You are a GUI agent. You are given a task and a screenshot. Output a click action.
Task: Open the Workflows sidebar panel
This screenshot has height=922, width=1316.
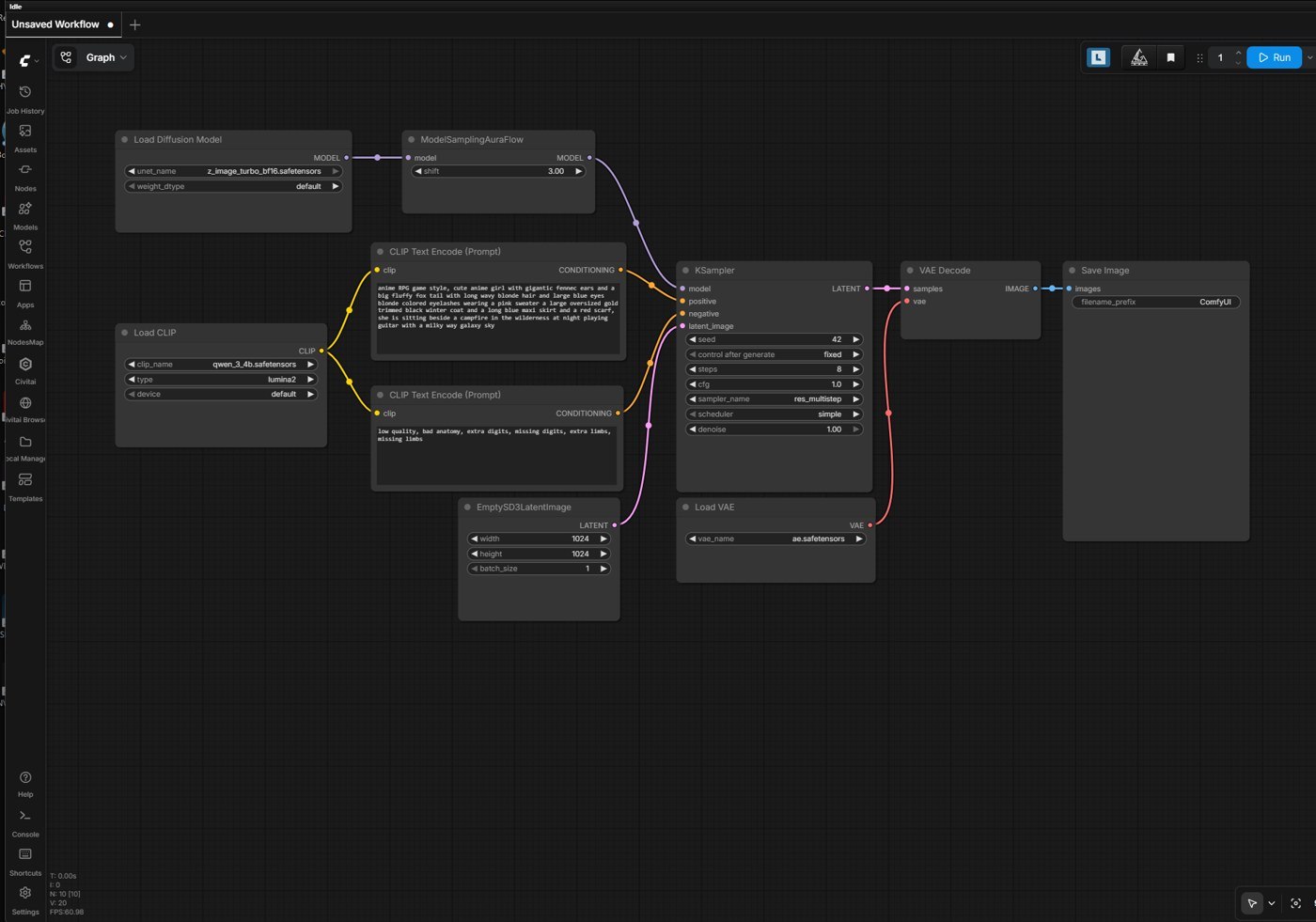25,253
